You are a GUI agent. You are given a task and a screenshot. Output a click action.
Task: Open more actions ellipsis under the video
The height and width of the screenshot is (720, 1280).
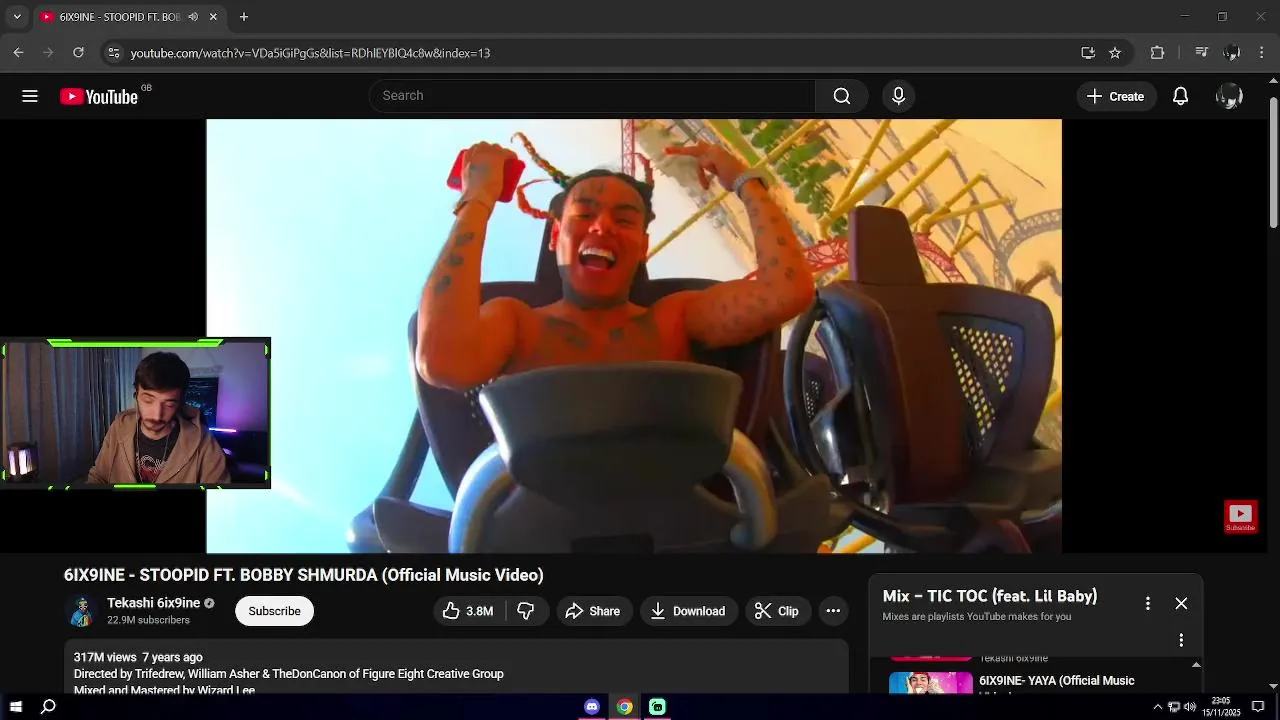pos(833,611)
